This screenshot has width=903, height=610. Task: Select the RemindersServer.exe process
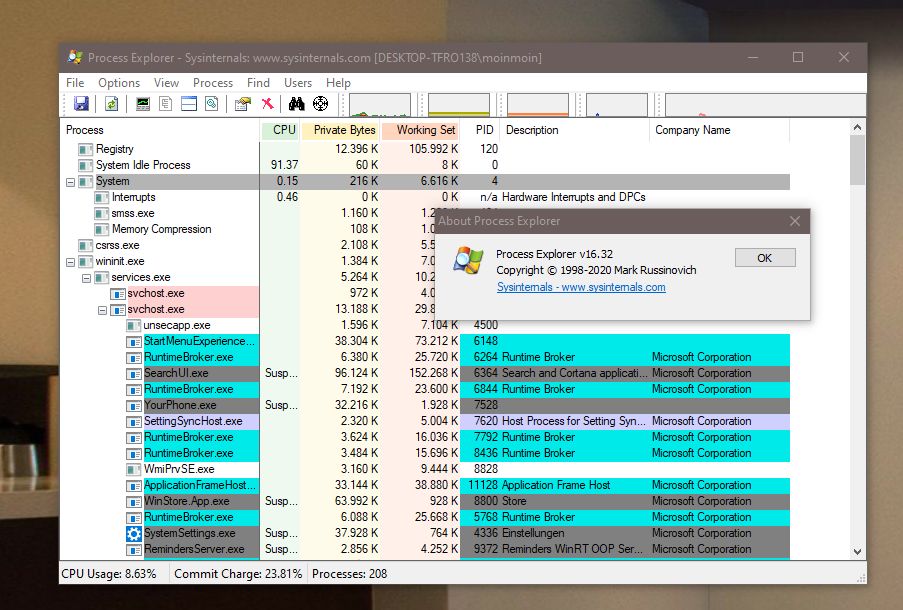[194, 550]
